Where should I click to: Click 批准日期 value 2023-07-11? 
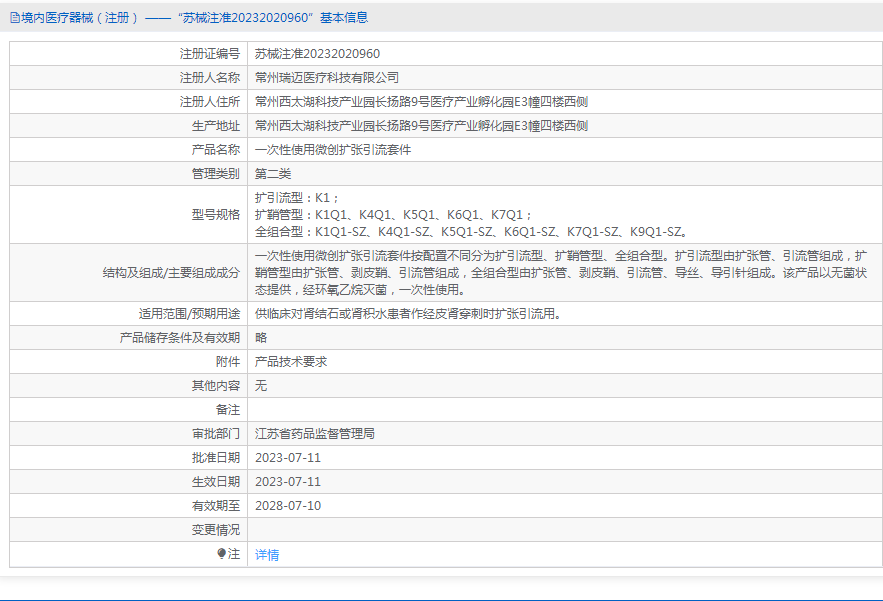(288, 458)
